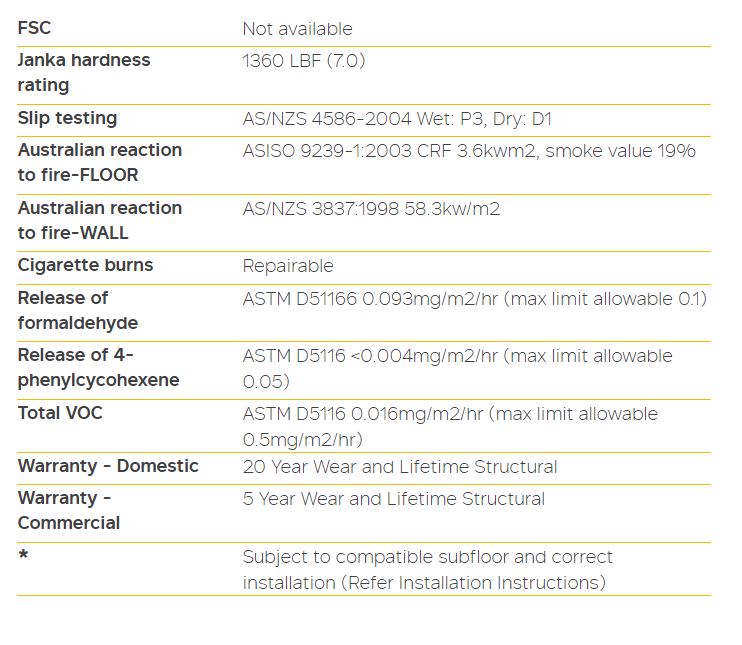This screenshot has width=742, height=645.
Task: Select the ASTM D51166 0.093mg/m2/hr value
Action: 474,299
